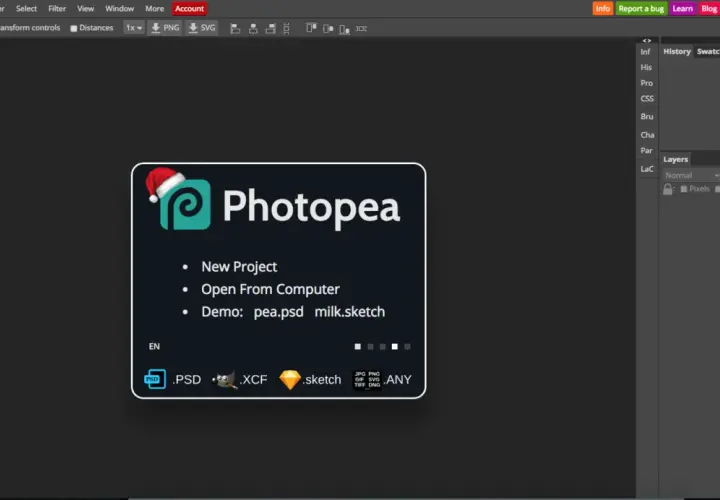Switch to the Swatches tab

pyautogui.click(x=708, y=51)
